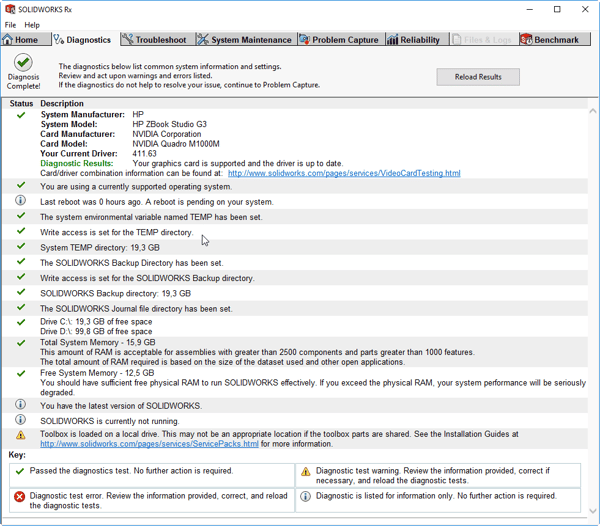Image resolution: width=600 pixels, height=526 pixels.
Task: Switch to the Reliability tab
Action: (x=417, y=39)
